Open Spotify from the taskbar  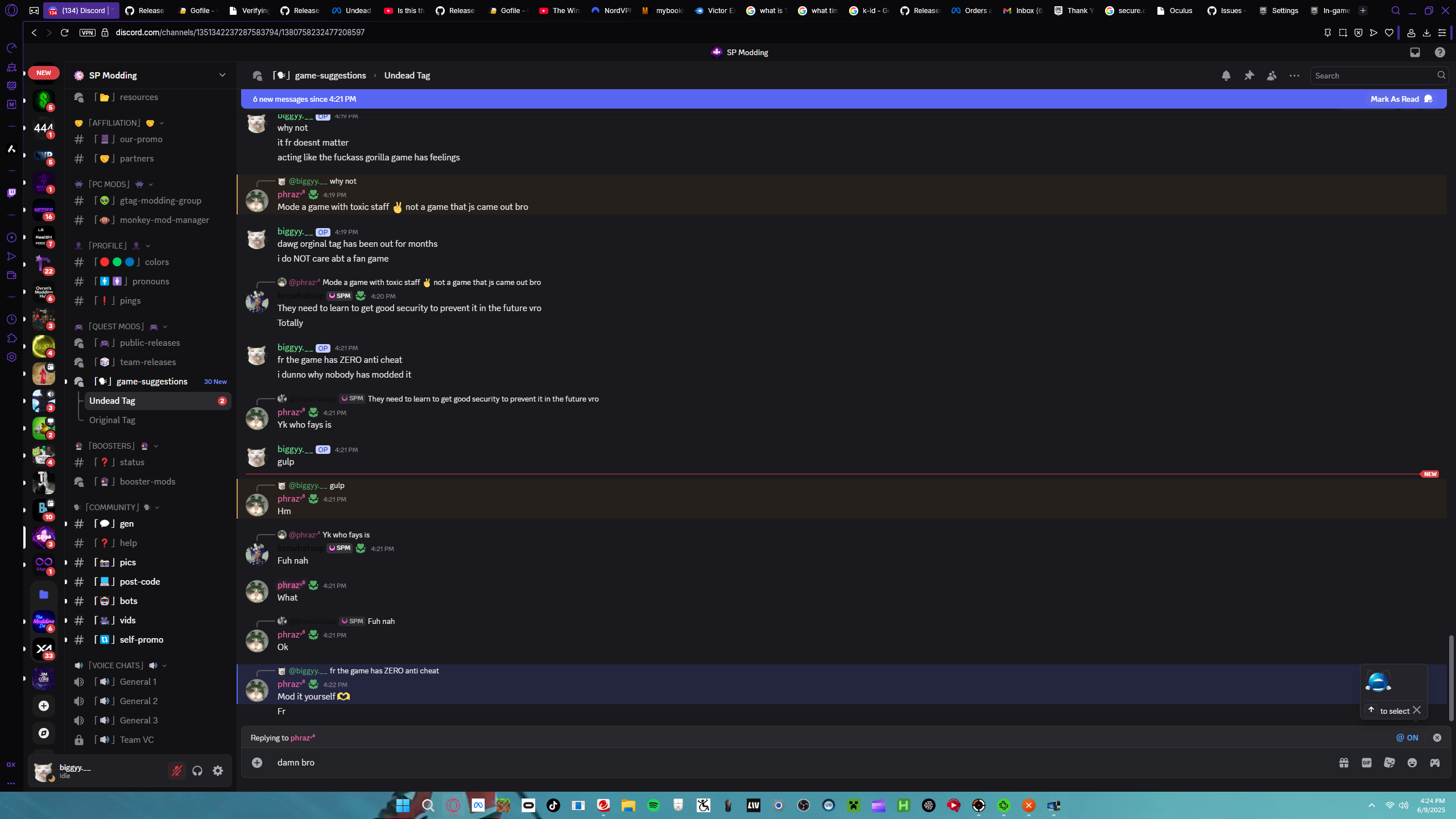point(653,805)
